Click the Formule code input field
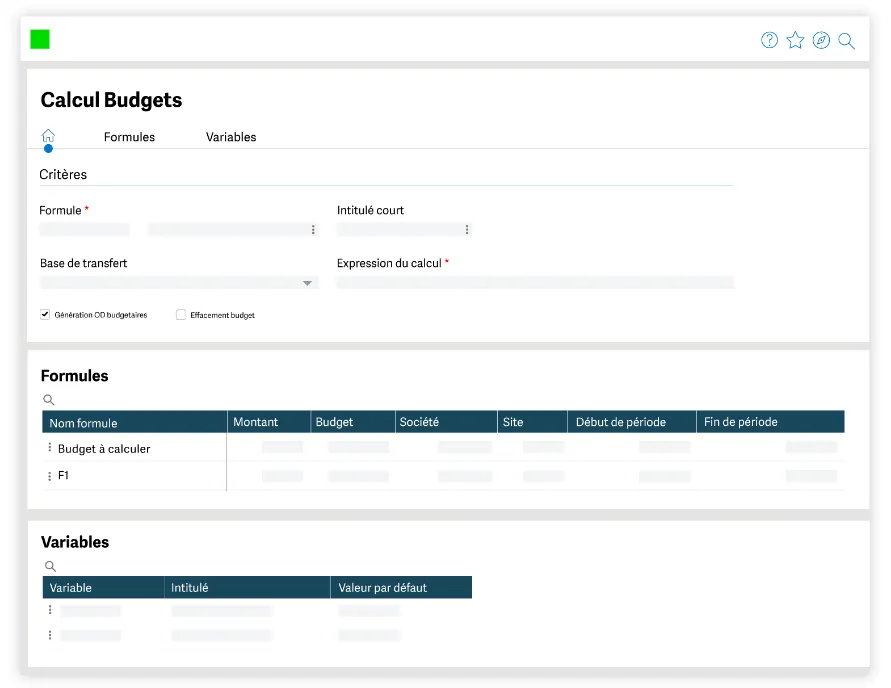 pos(85,230)
